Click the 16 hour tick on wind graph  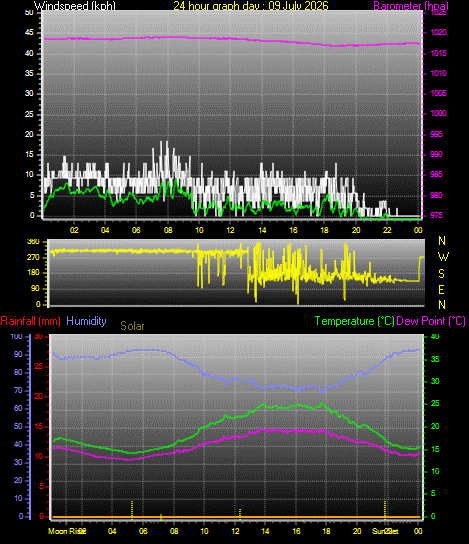pyautogui.click(x=293, y=230)
